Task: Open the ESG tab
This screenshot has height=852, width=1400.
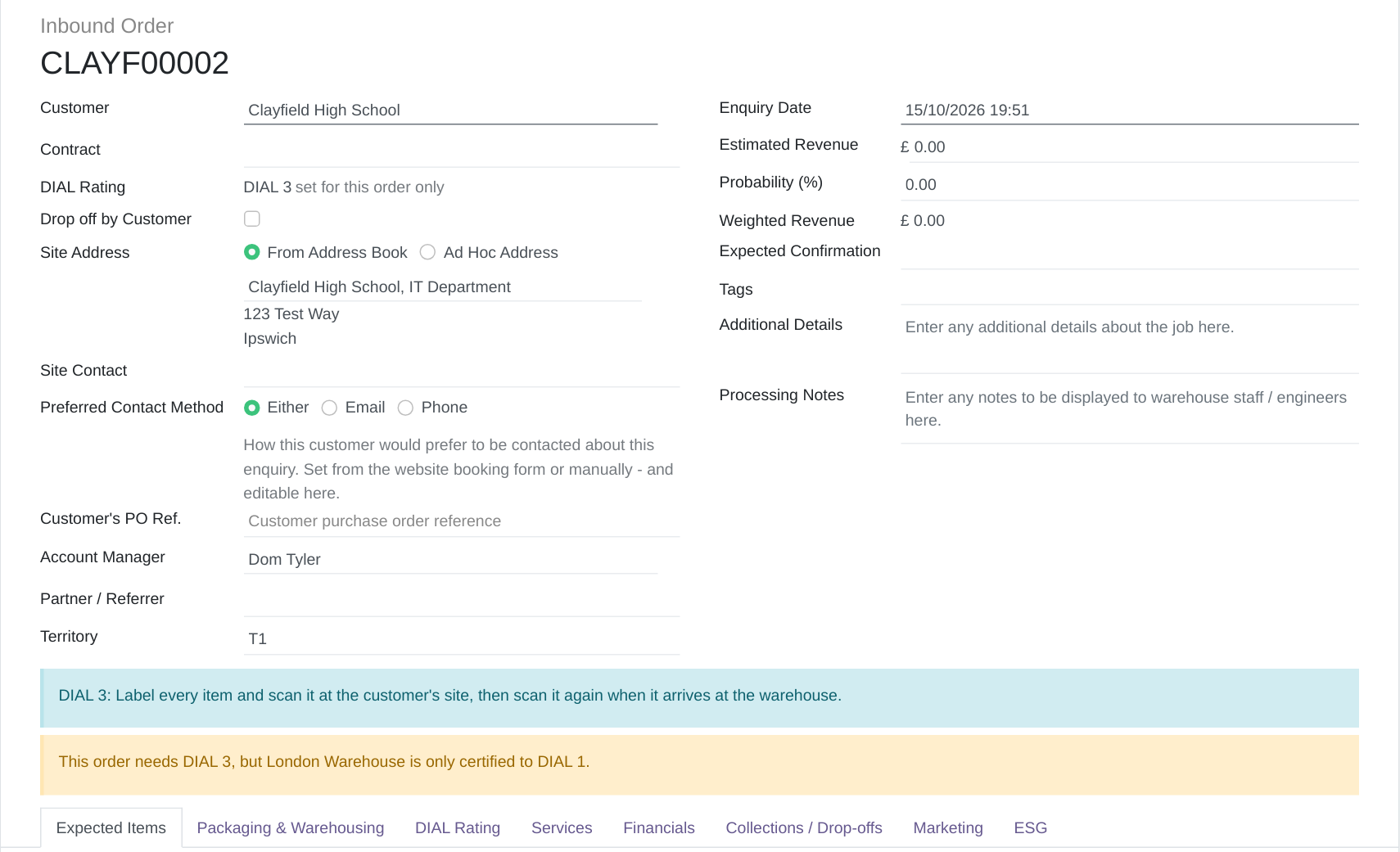Action: click(x=1031, y=828)
